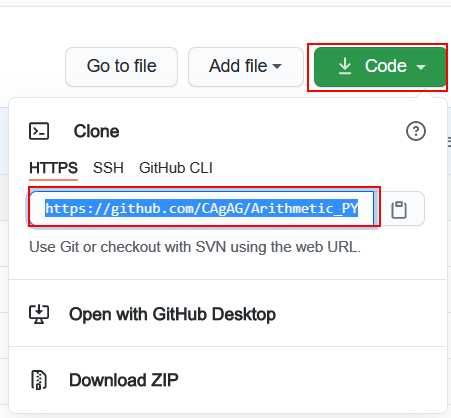Expand the Add file dropdown
The image size is (451, 418).
245,66
